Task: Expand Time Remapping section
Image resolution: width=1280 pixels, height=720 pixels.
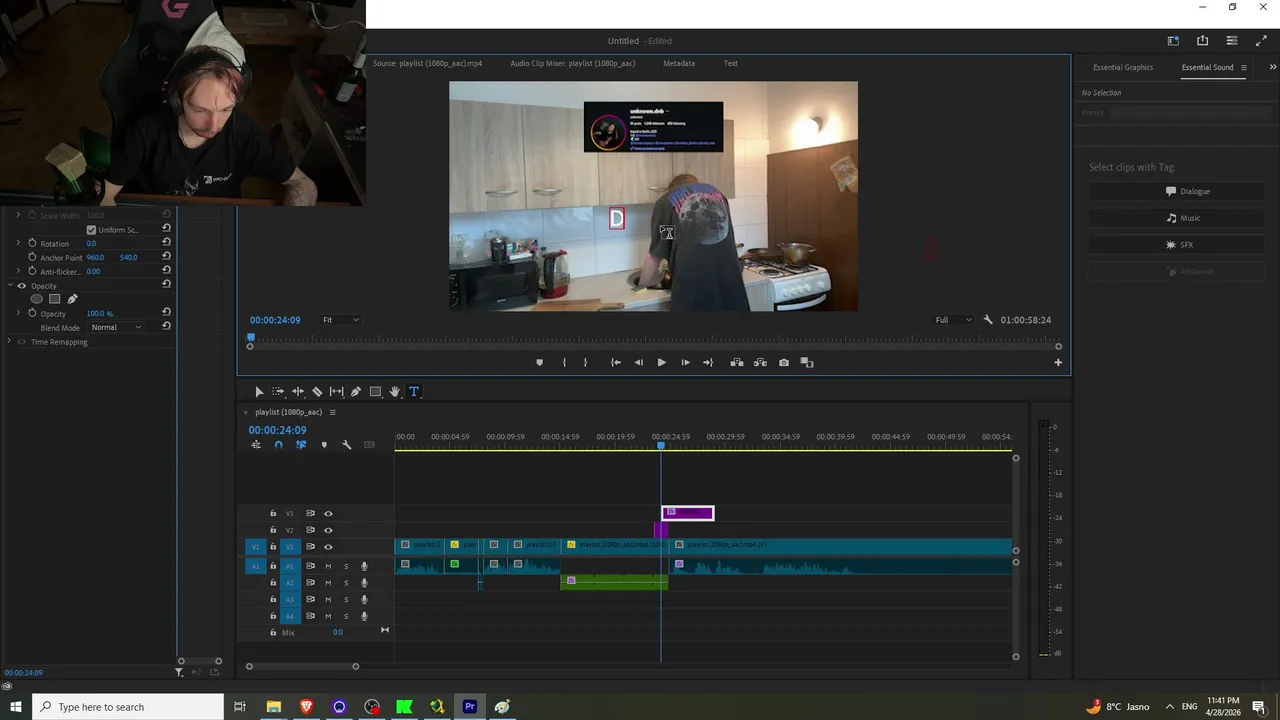Action: [9, 342]
